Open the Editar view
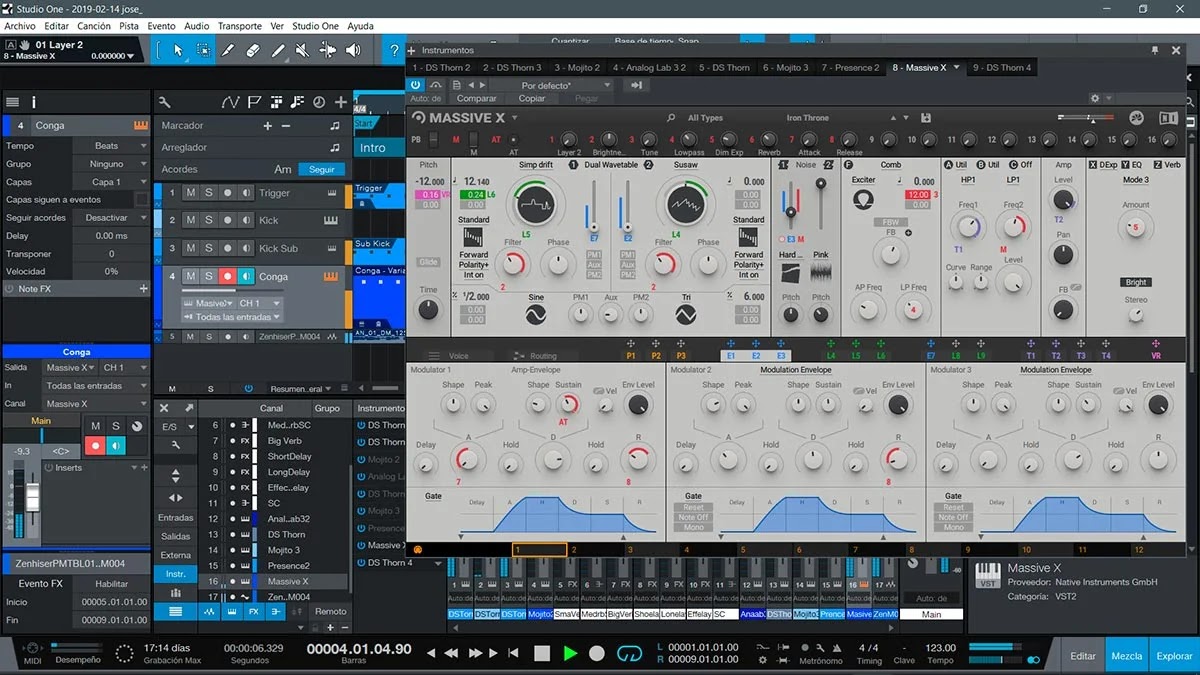This screenshot has width=1200, height=675. (1083, 656)
